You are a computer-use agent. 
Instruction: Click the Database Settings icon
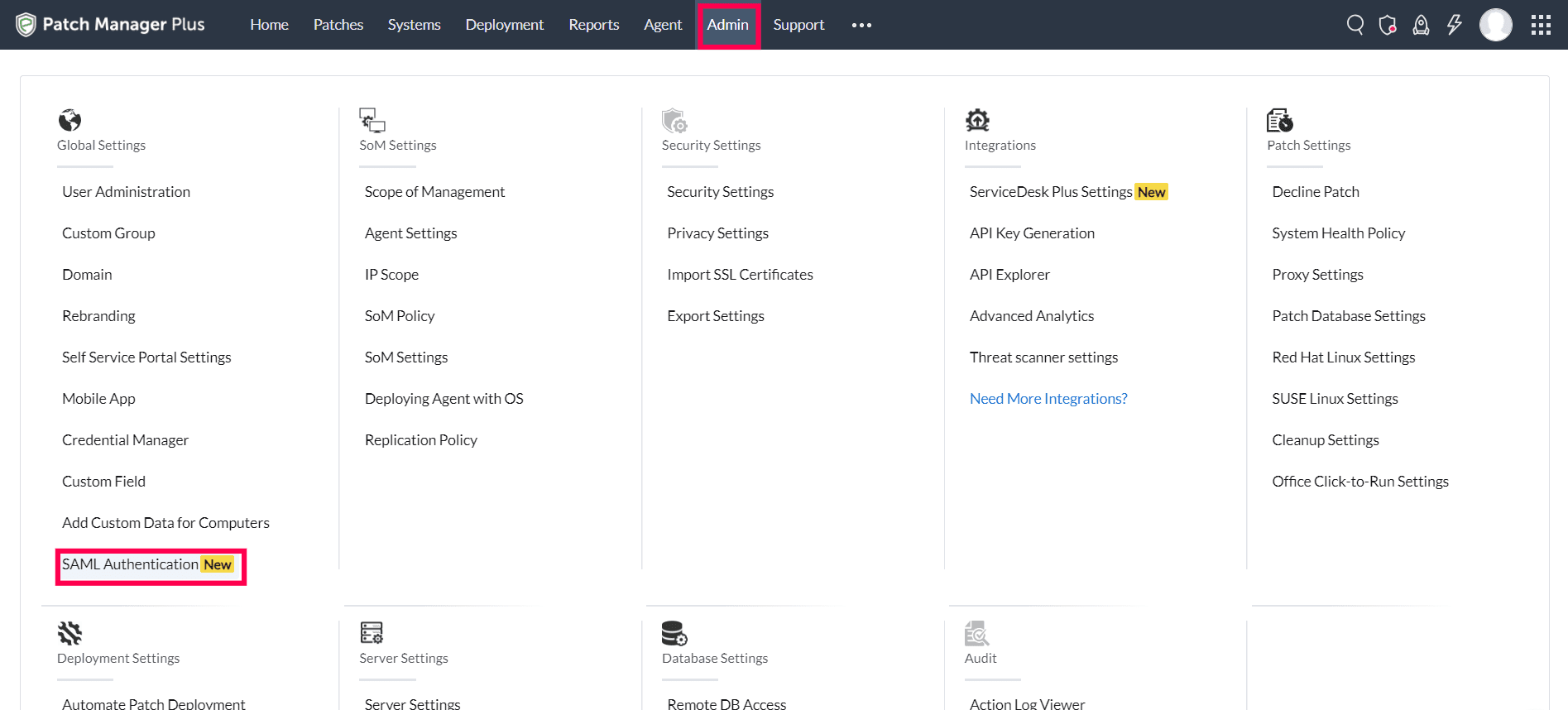coord(674,634)
